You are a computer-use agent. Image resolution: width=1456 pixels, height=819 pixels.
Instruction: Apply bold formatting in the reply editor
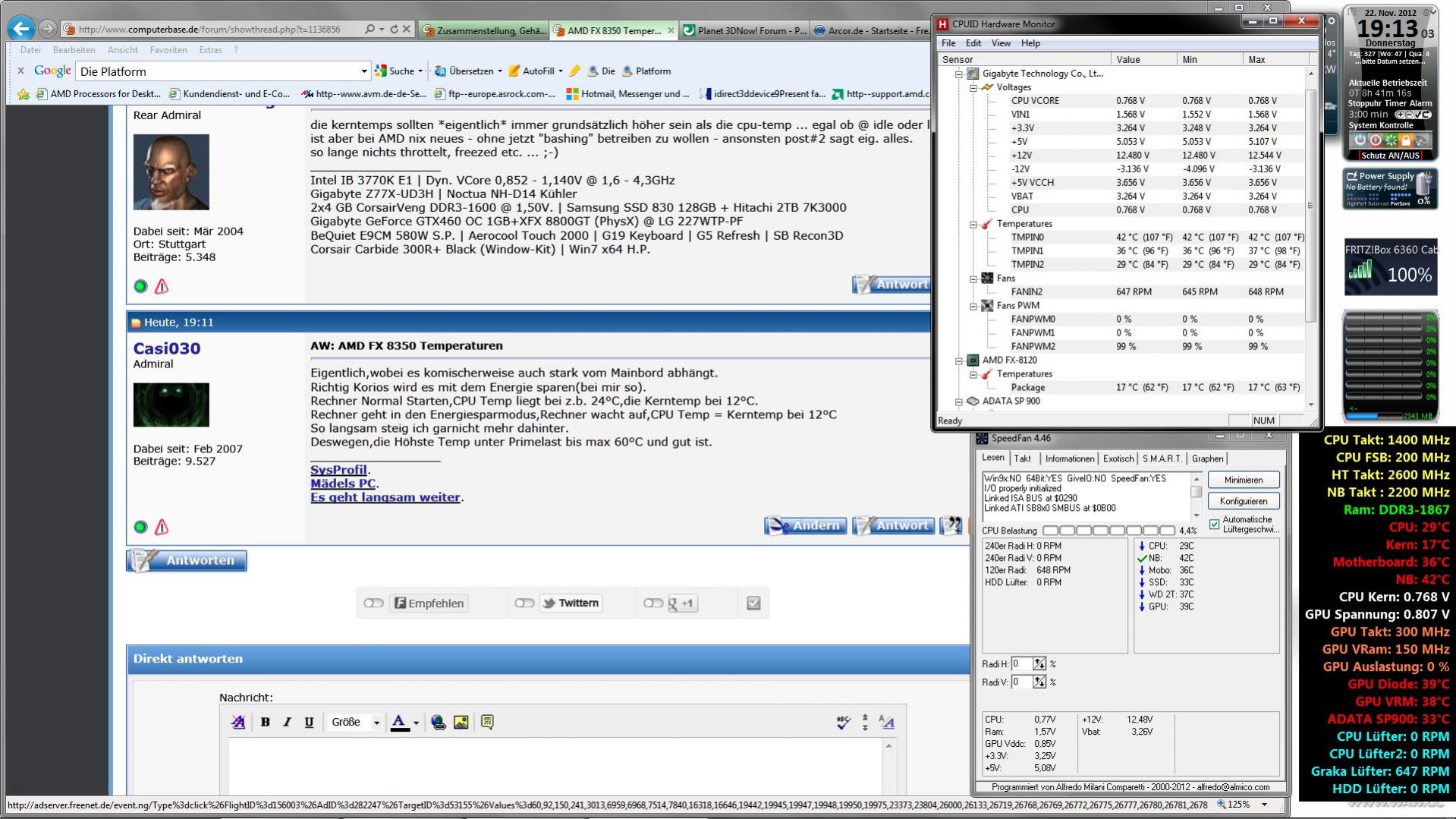266,722
